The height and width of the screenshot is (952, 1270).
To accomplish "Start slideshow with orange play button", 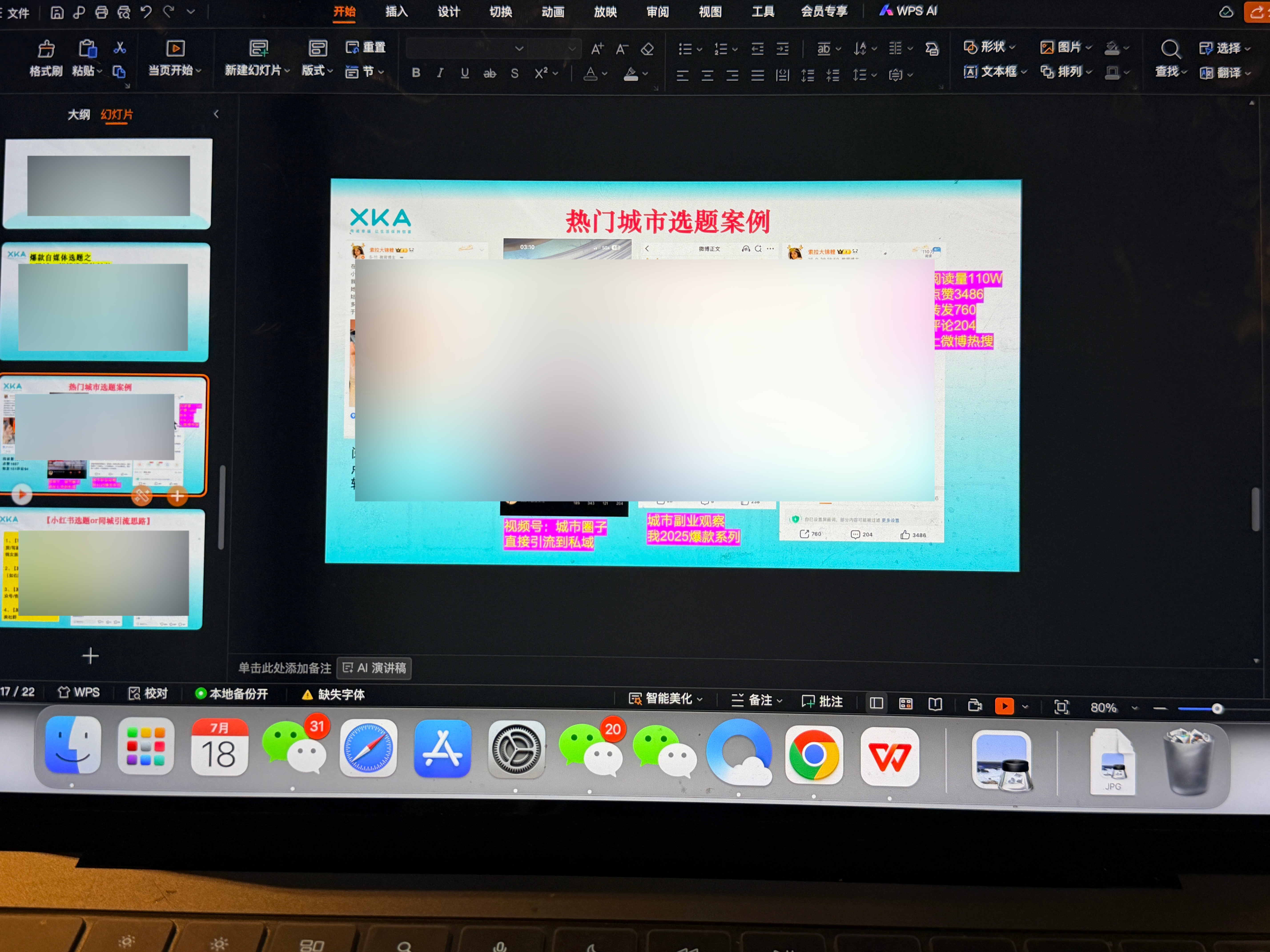I will 1004,705.
